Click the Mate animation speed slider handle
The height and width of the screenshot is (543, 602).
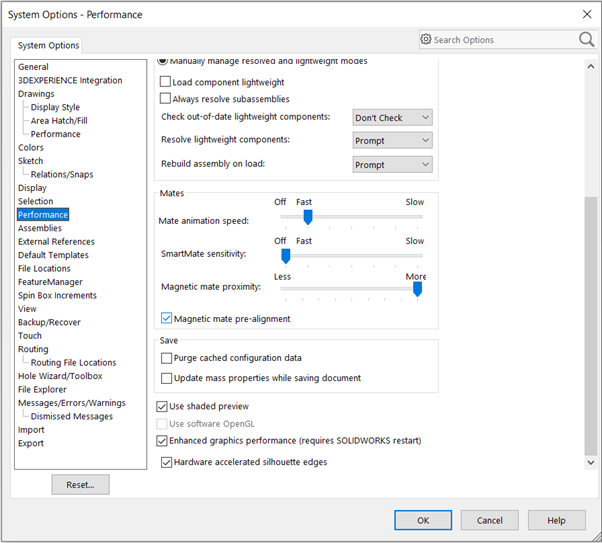[x=308, y=217]
